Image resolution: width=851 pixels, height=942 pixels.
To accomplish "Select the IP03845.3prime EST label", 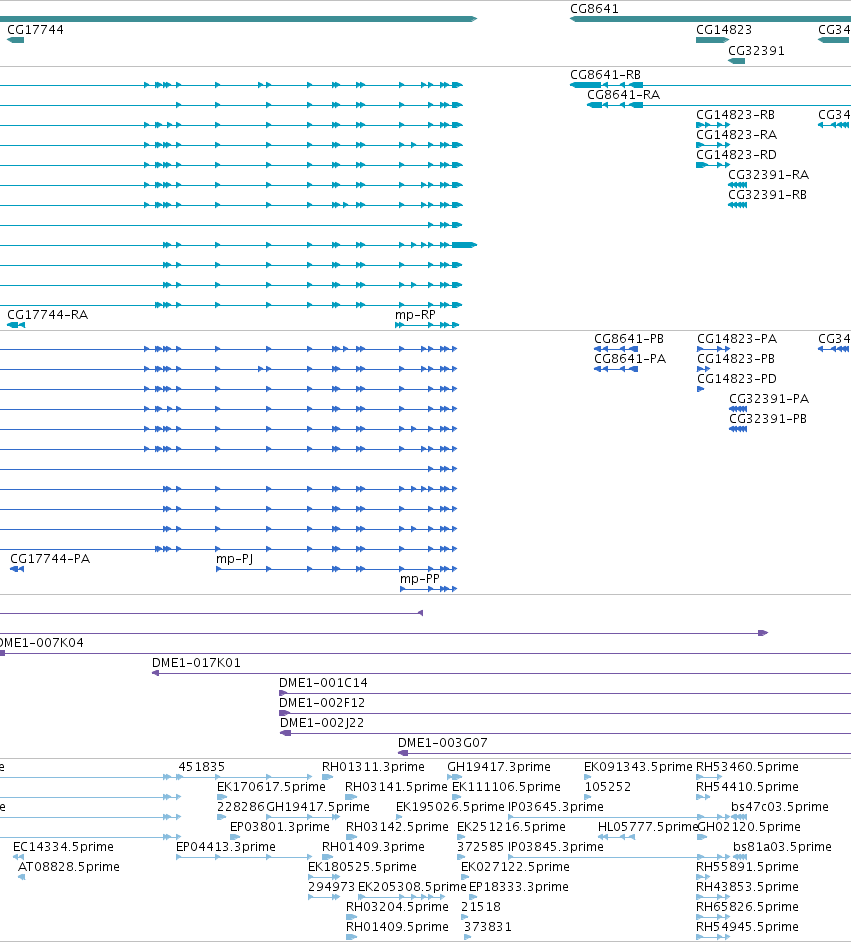I will 556,846.
